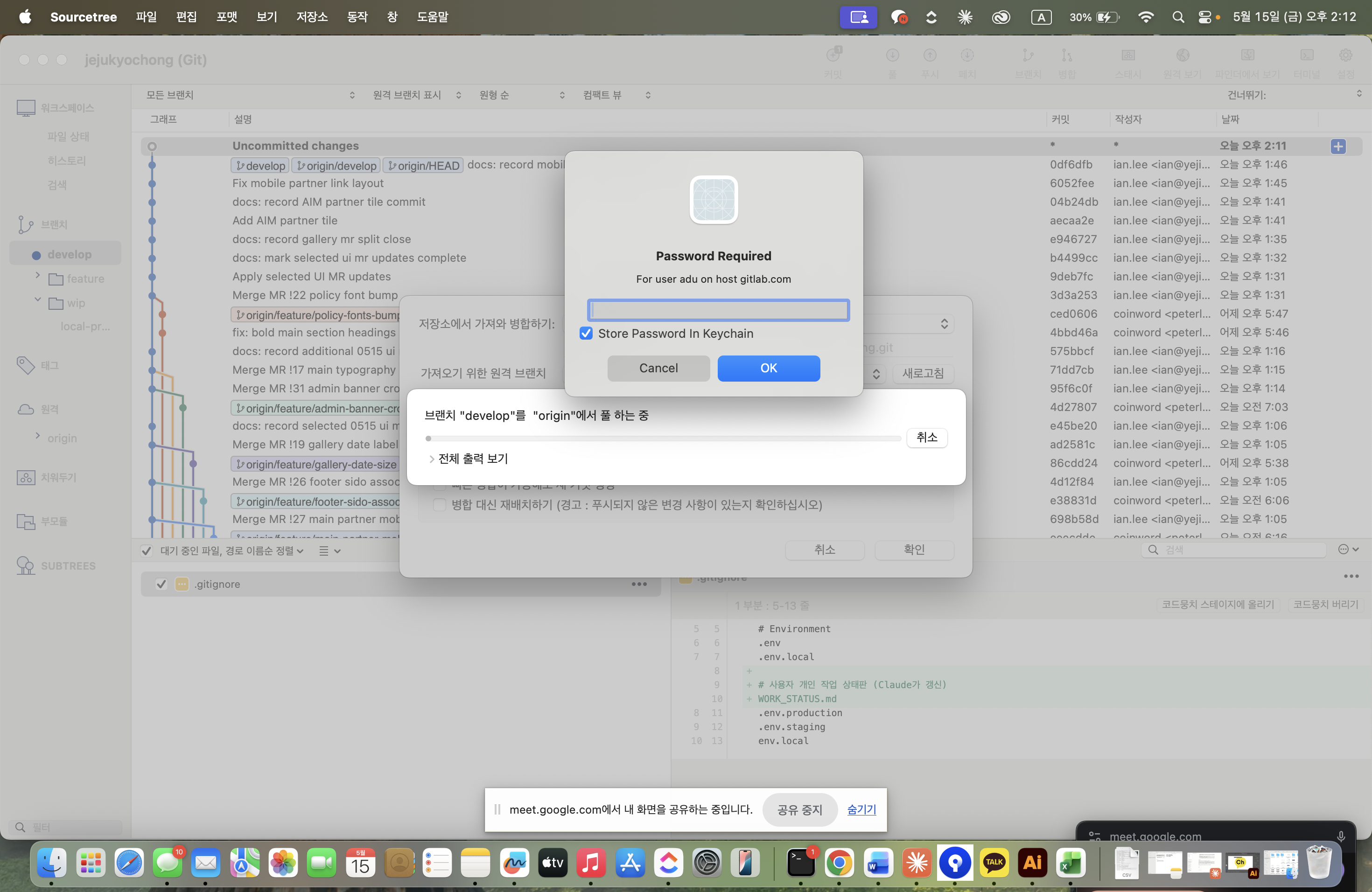Click the Fetch toolbar icon
Viewport: 1372px width, 892px height.
pos(967,62)
